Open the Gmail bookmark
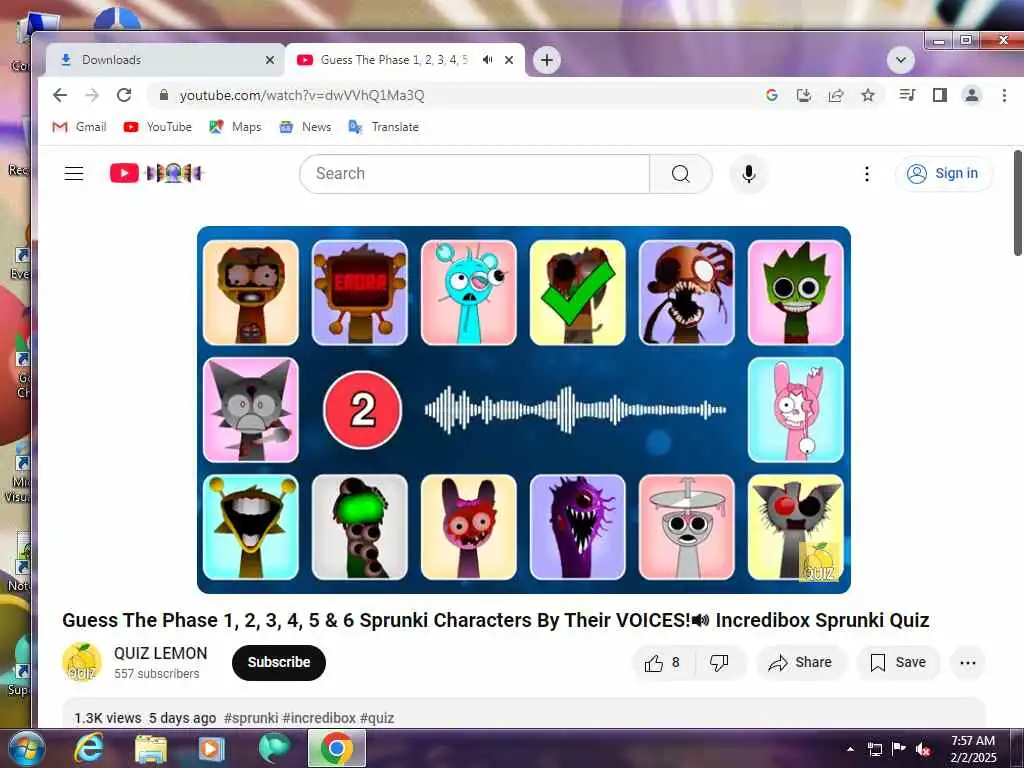 pyautogui.click(x=79, y=127)
